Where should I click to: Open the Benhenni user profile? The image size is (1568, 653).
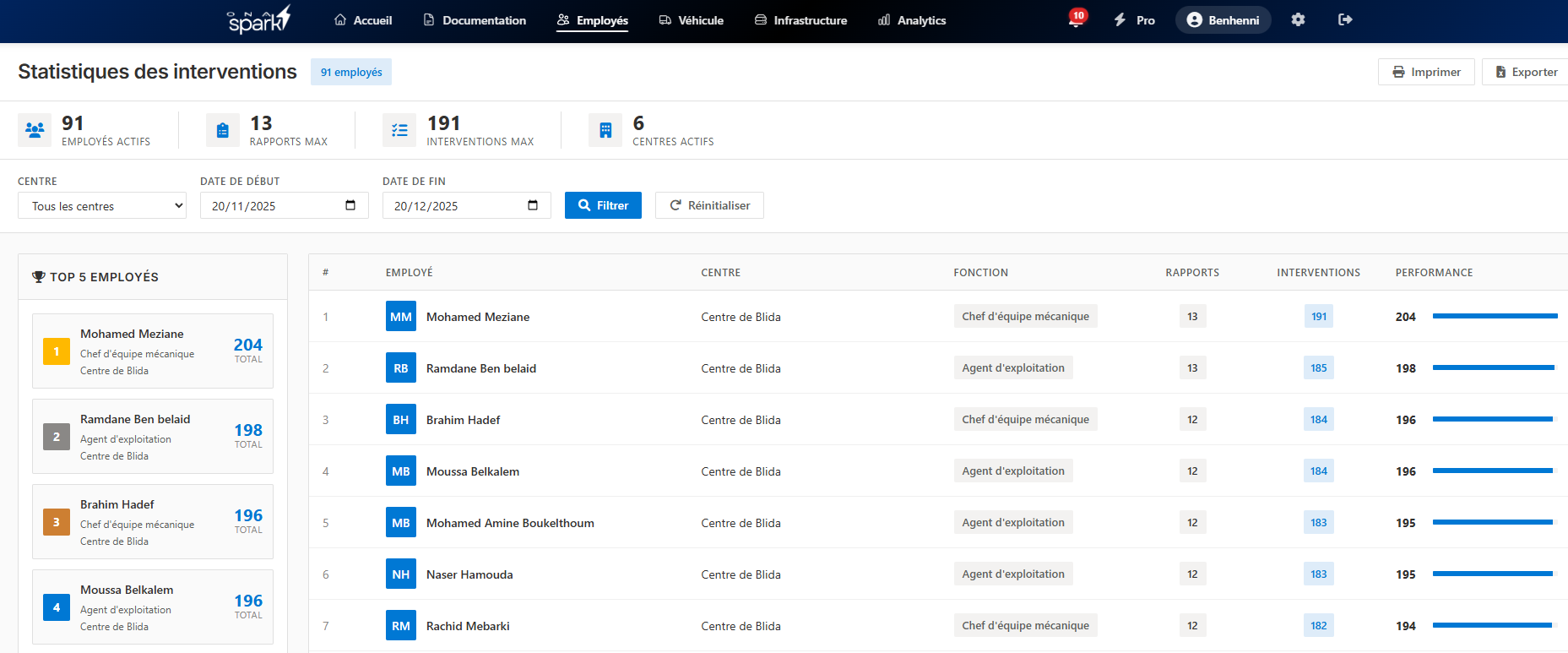click(x=1223, y=20)
